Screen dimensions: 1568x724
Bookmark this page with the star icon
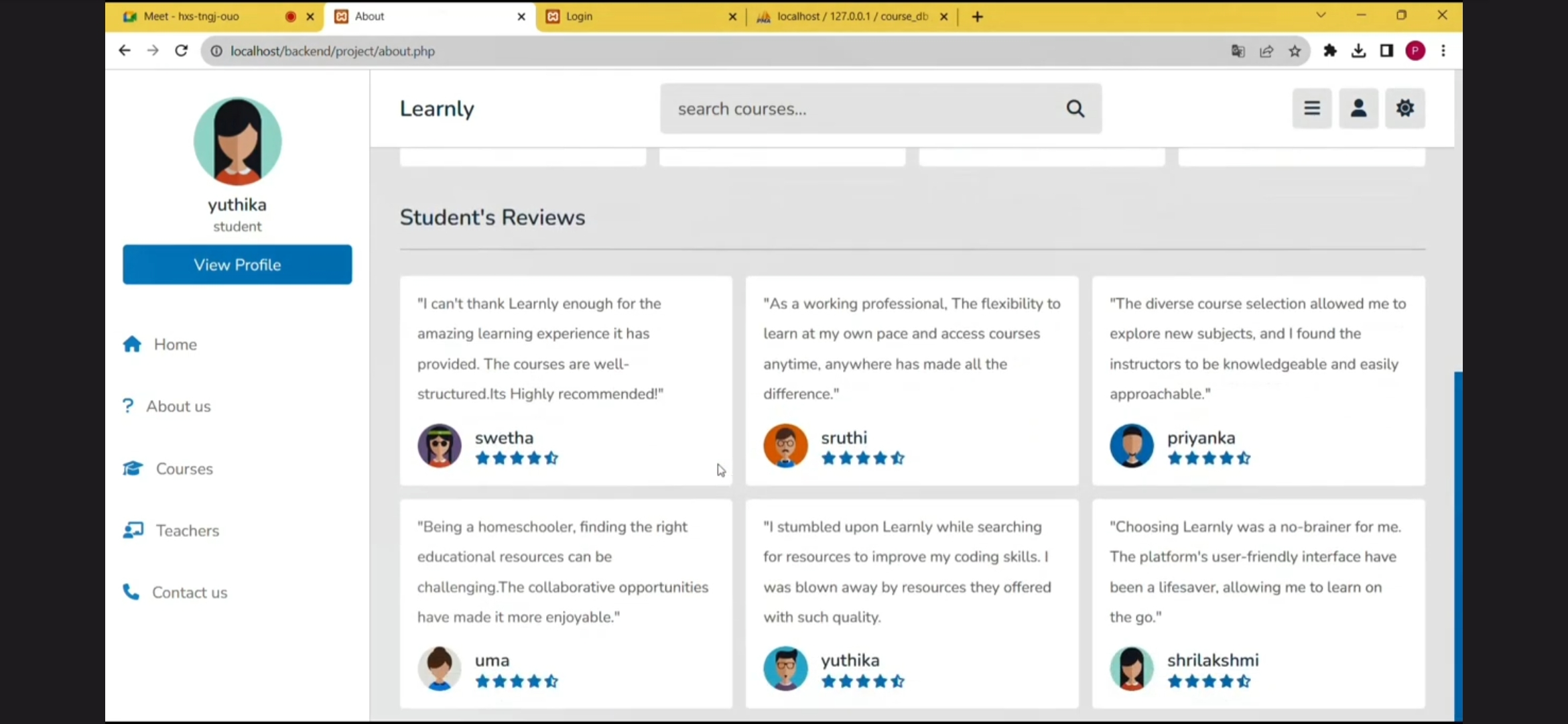(x=1295, y=51)
